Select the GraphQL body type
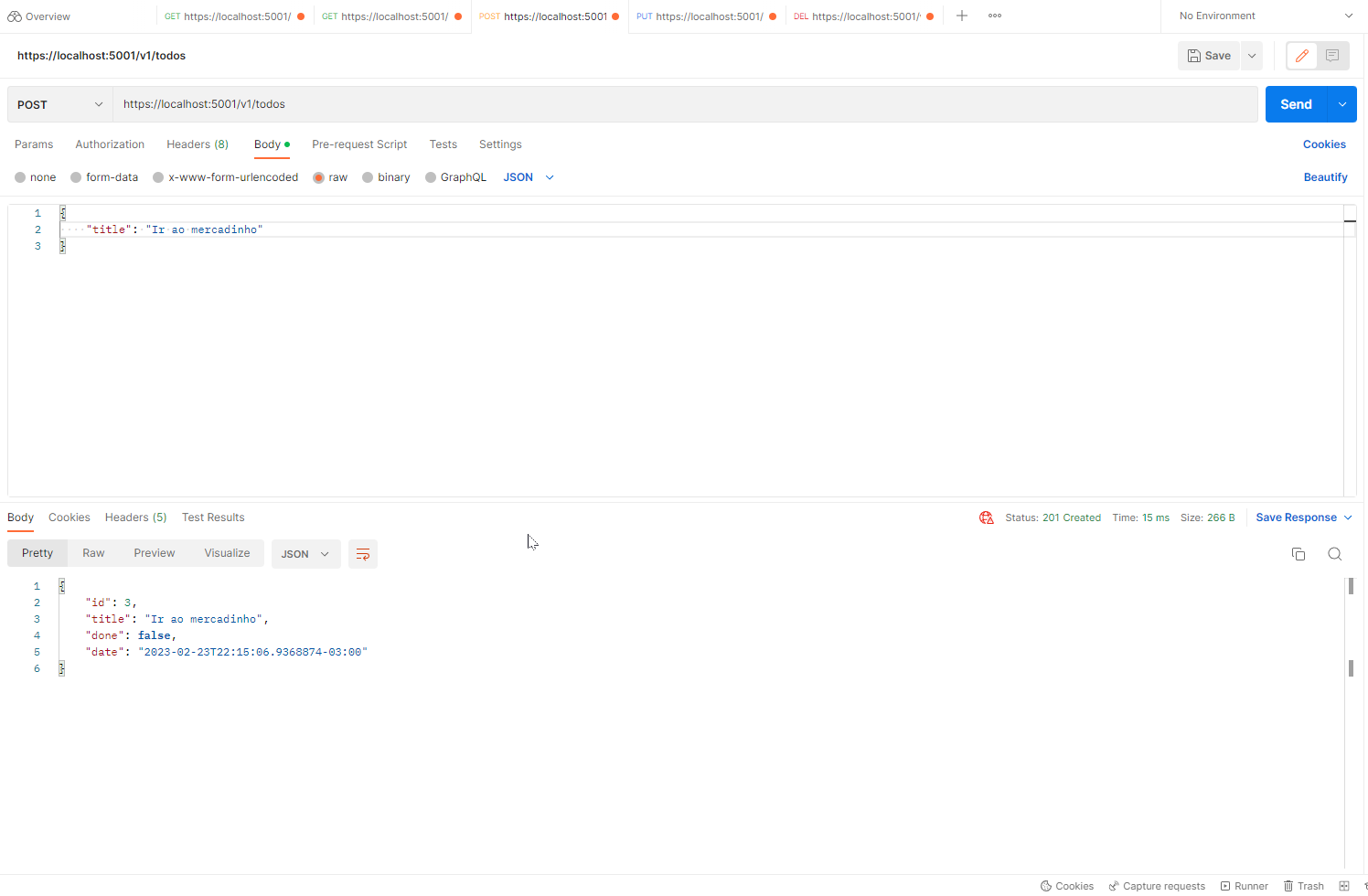This screenshot has height=896, width=1368. (x=455, y=177)
